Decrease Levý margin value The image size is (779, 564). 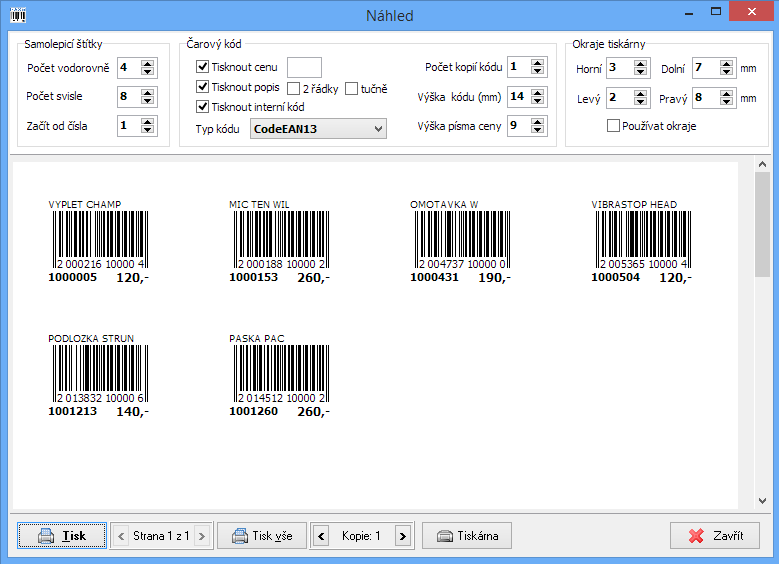pos(640,102)
